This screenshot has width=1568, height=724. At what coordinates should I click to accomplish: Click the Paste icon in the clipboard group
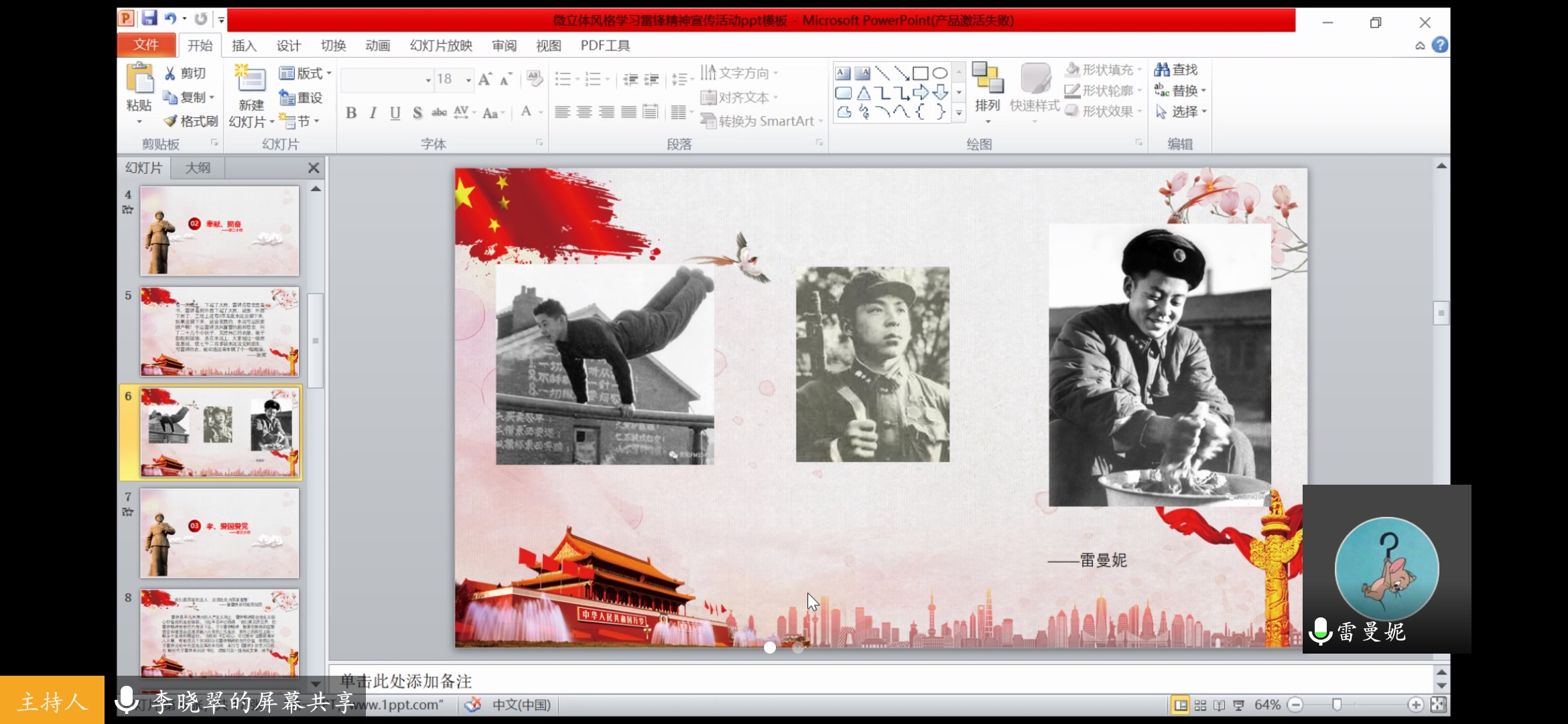click(x=139, y=78)
